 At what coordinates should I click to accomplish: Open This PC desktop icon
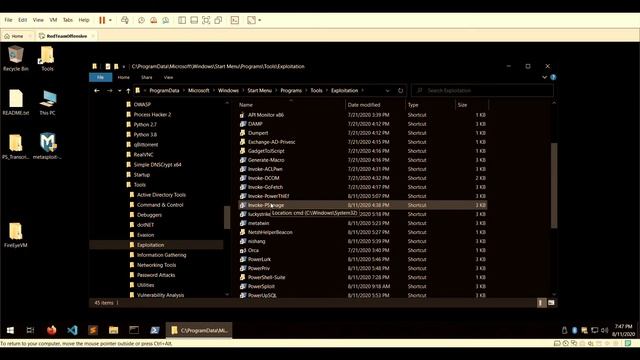pos(47,102)
